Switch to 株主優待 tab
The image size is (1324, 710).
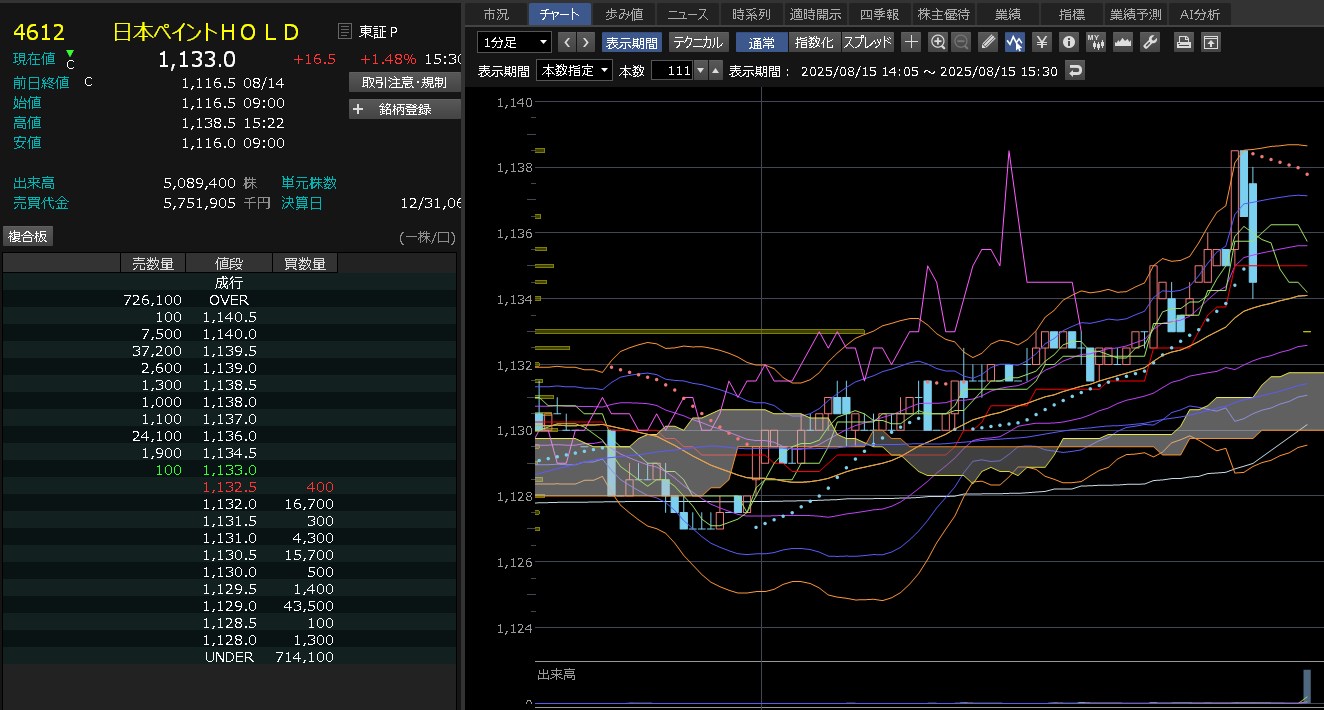943,14
